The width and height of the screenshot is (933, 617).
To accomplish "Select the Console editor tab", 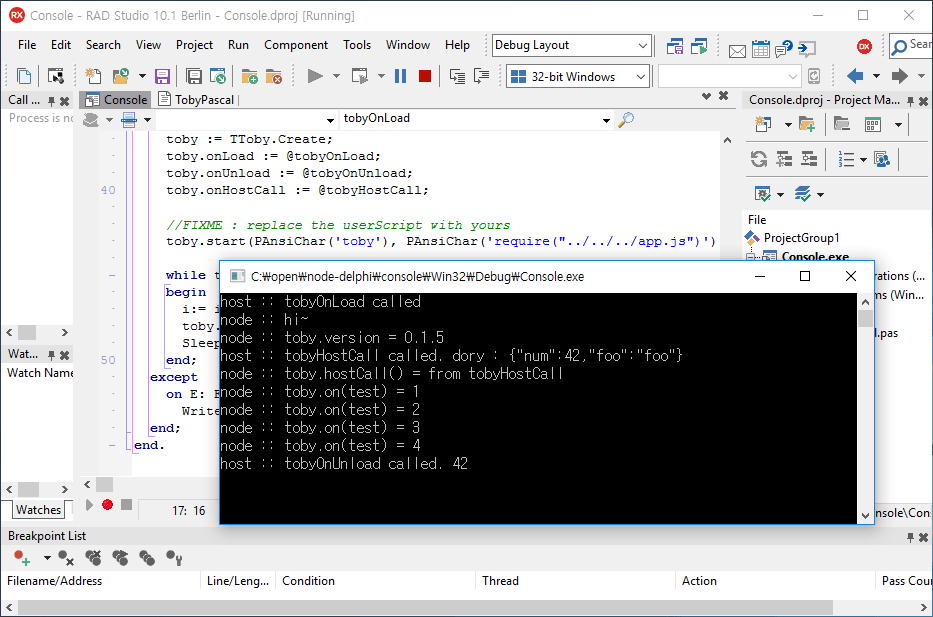I will coord(117,100).
